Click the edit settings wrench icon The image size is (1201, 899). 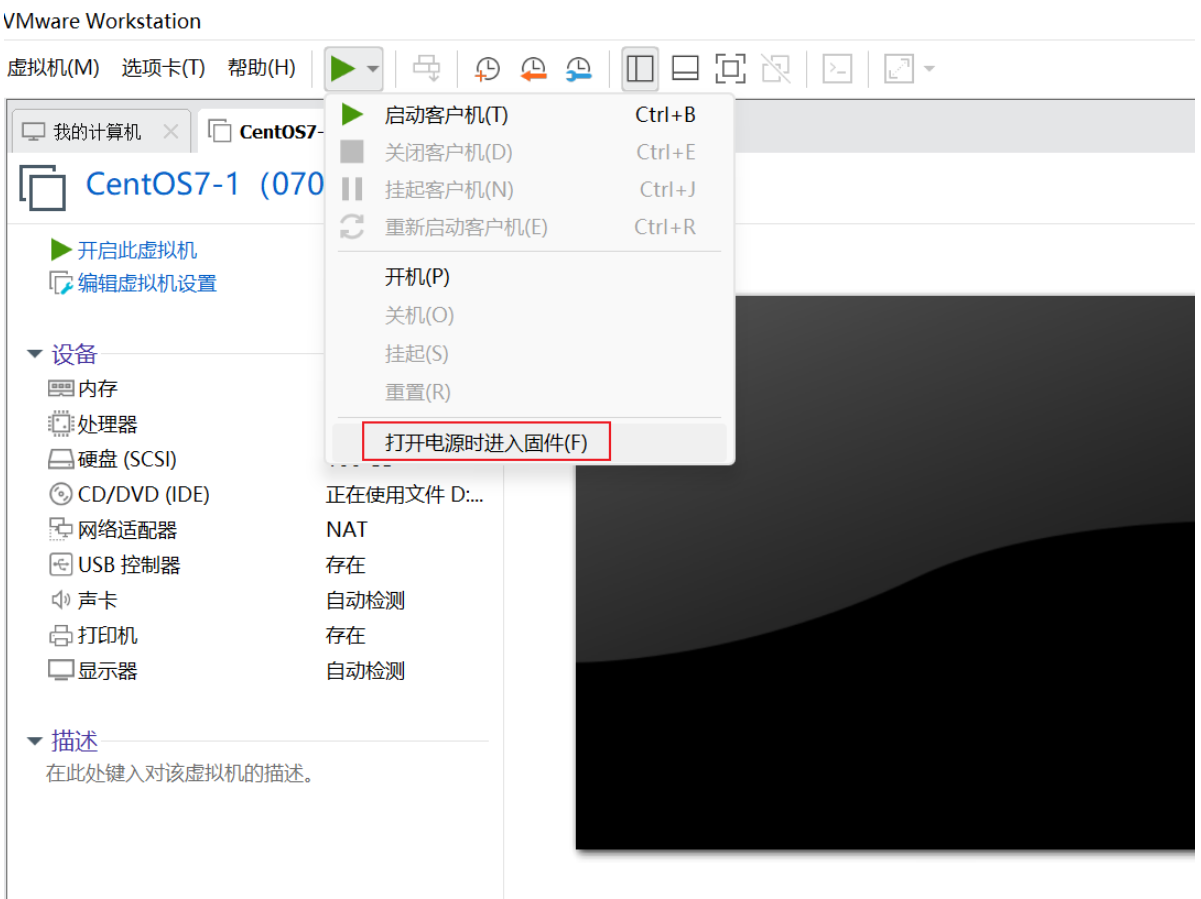[x=61, y=284]
